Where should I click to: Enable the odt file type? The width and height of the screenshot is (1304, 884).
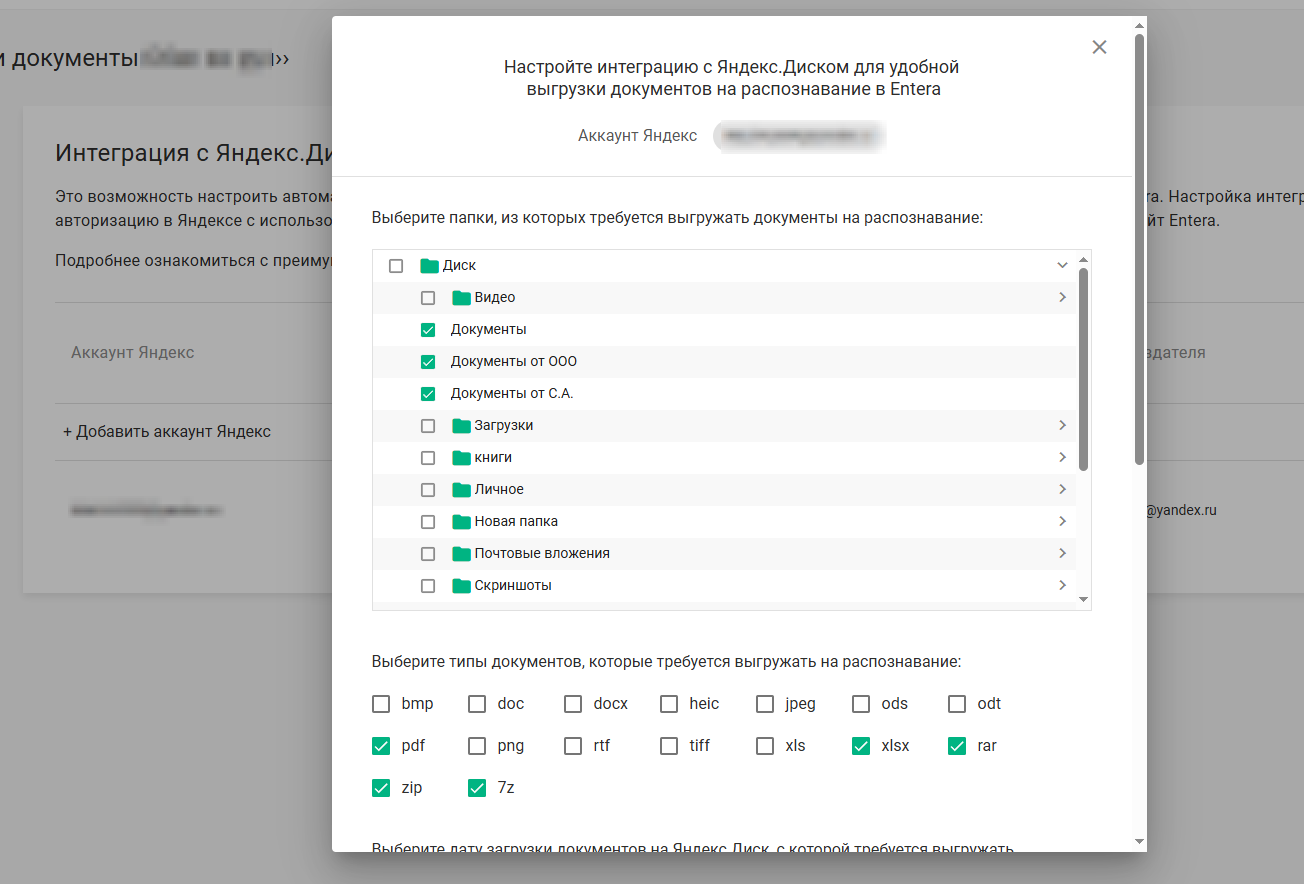point(957,704)
